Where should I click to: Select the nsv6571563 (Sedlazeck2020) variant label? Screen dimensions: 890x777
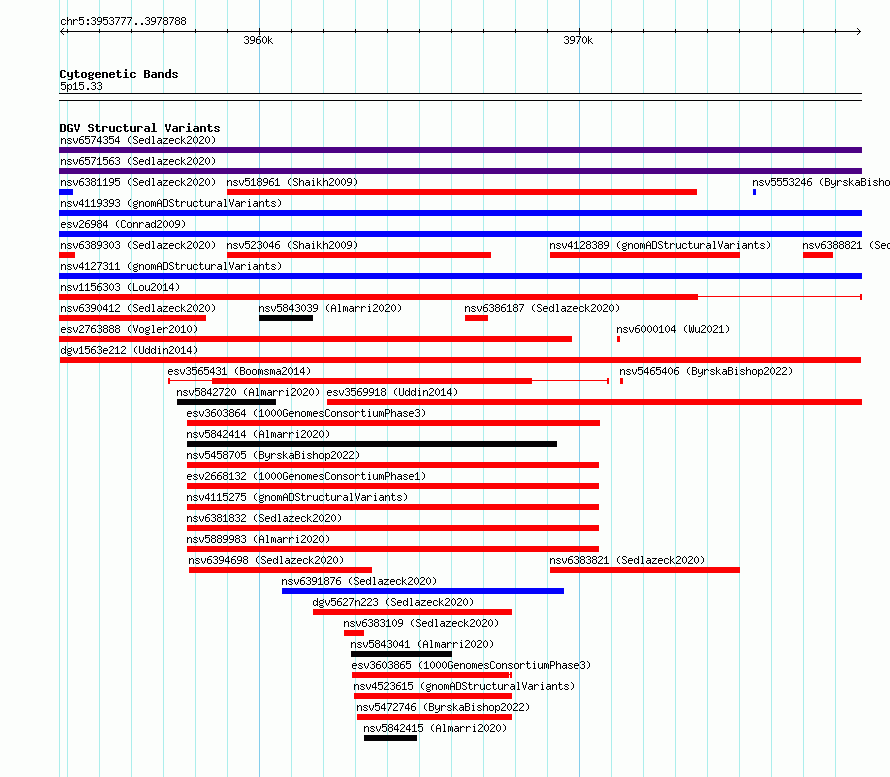pos(138,161)
